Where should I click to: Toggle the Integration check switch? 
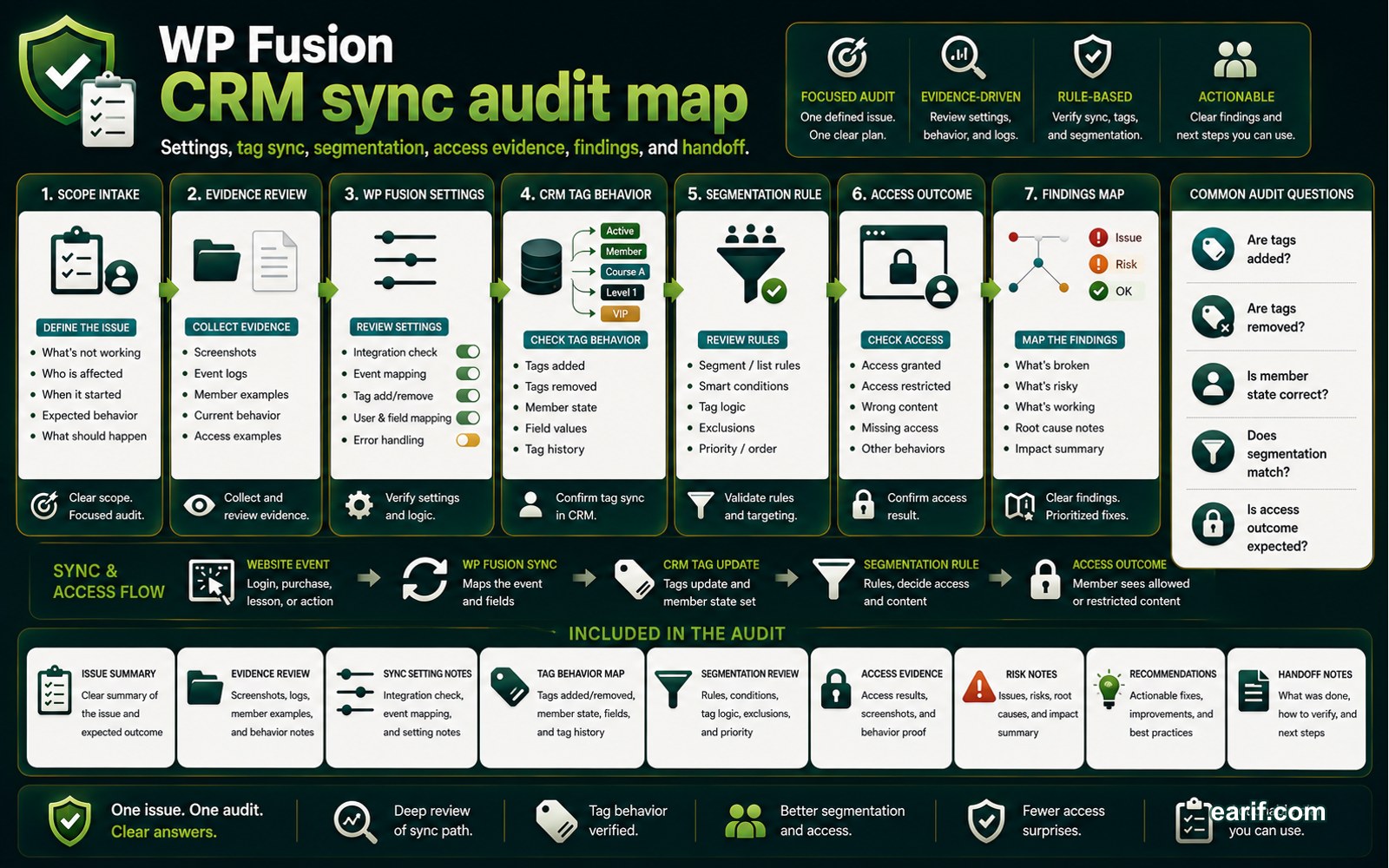468,352
